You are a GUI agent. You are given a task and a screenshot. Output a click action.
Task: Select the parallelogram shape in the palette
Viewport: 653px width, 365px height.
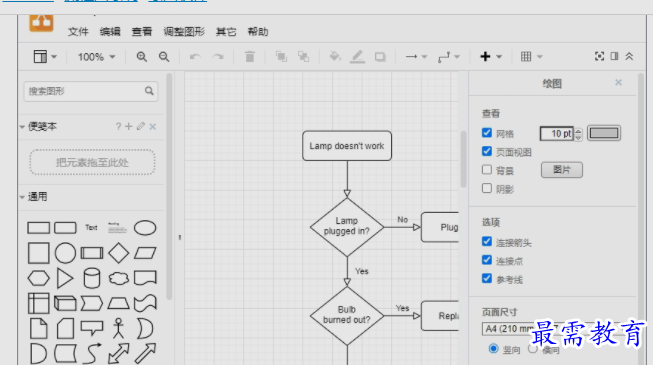coord(145,253)
